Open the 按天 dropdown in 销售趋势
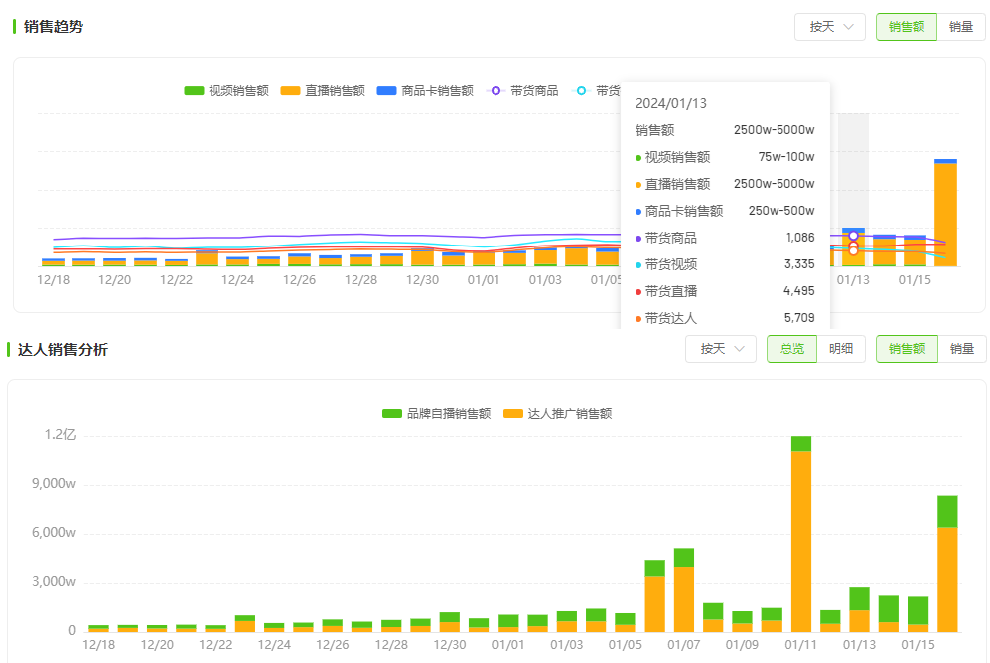Image resolution: width=990 pixels, height=663 pixels. pyautogui.click(x=829, y=27)
